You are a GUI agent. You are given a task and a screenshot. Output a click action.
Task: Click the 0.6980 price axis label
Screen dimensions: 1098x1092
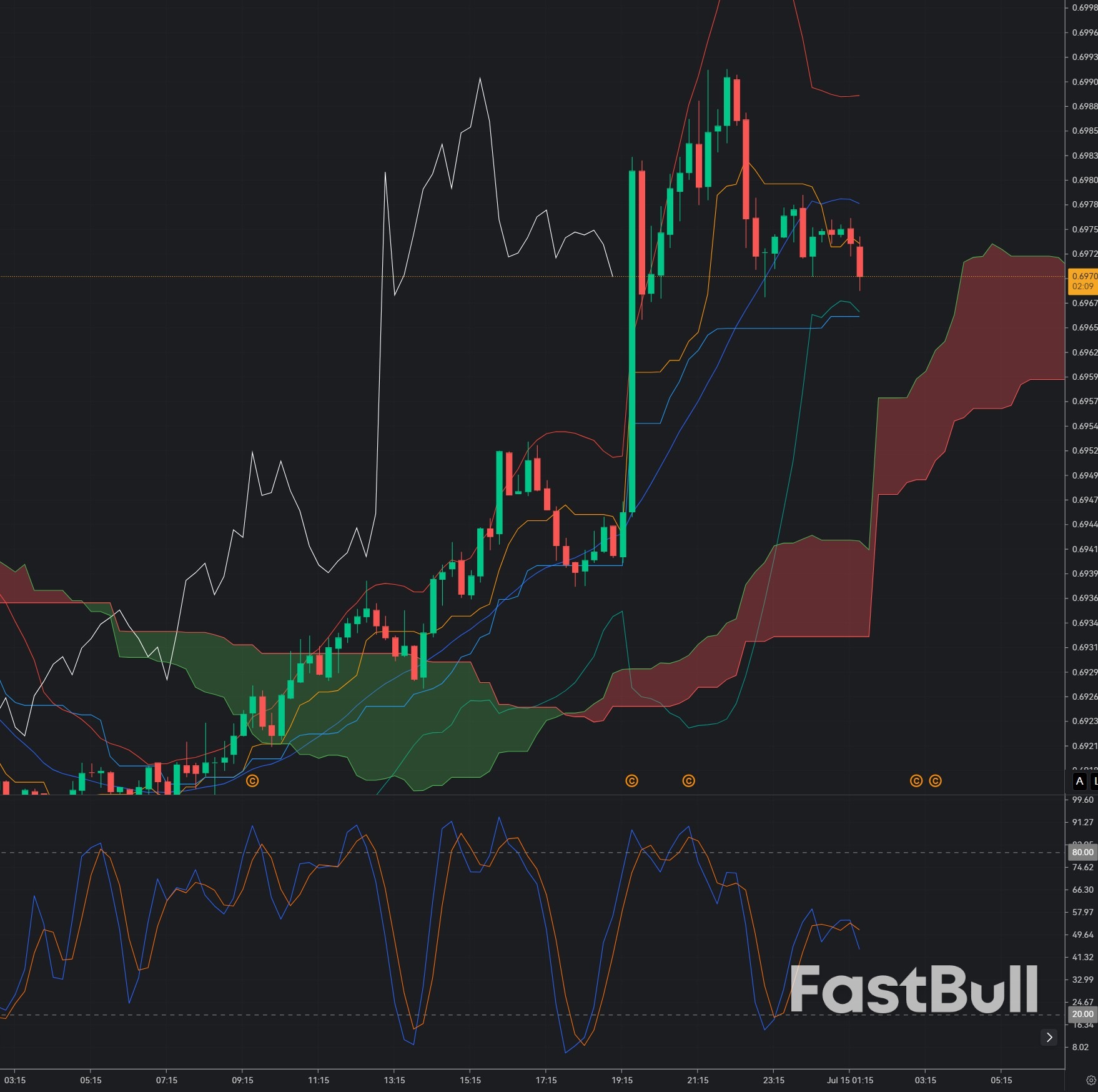click(x=1085, y=180)
